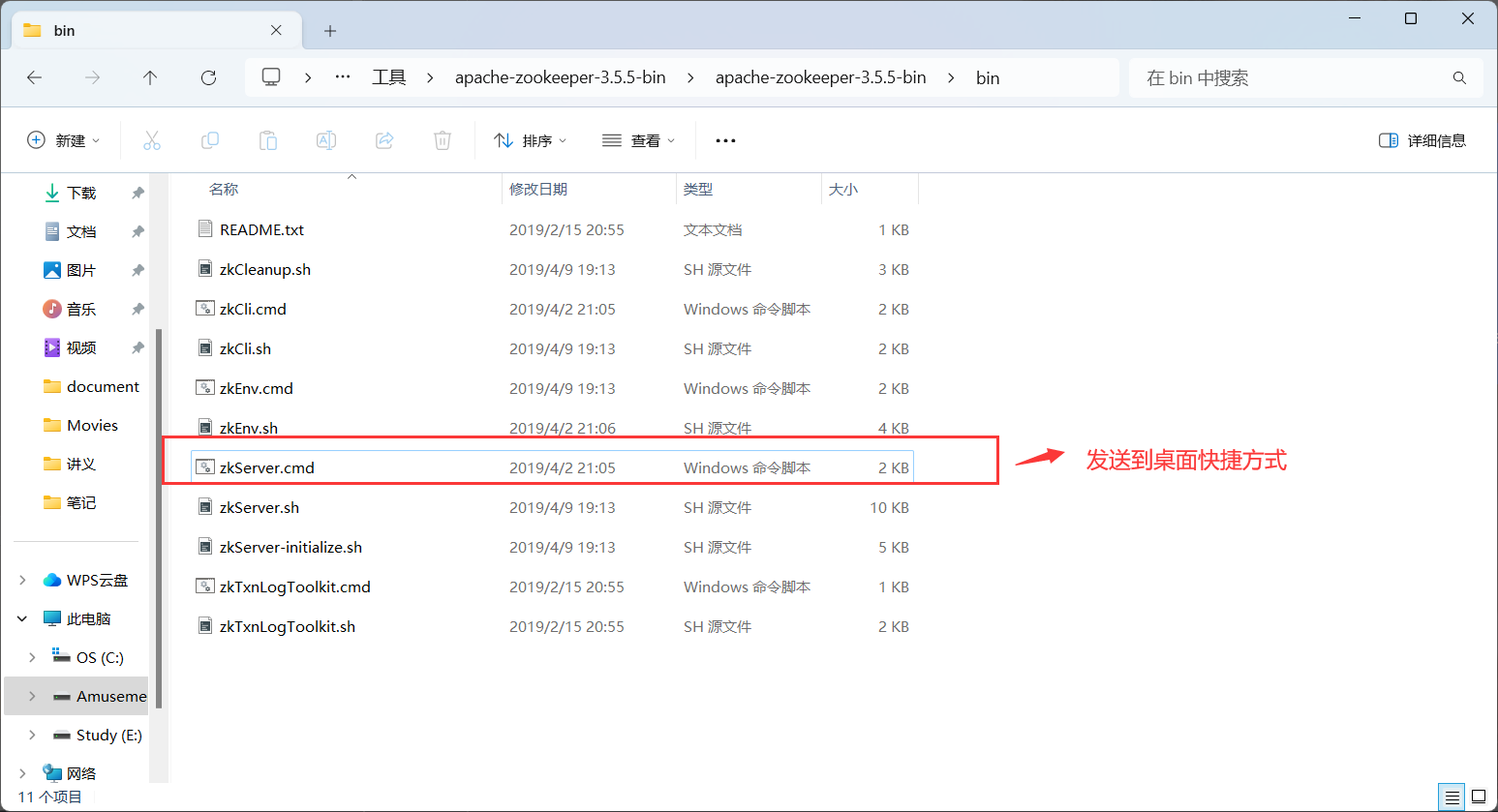The width and height of the screenshot is (1498, 812).
Task: Expand Study (E:) drive node
Action: tap(32, 735)
